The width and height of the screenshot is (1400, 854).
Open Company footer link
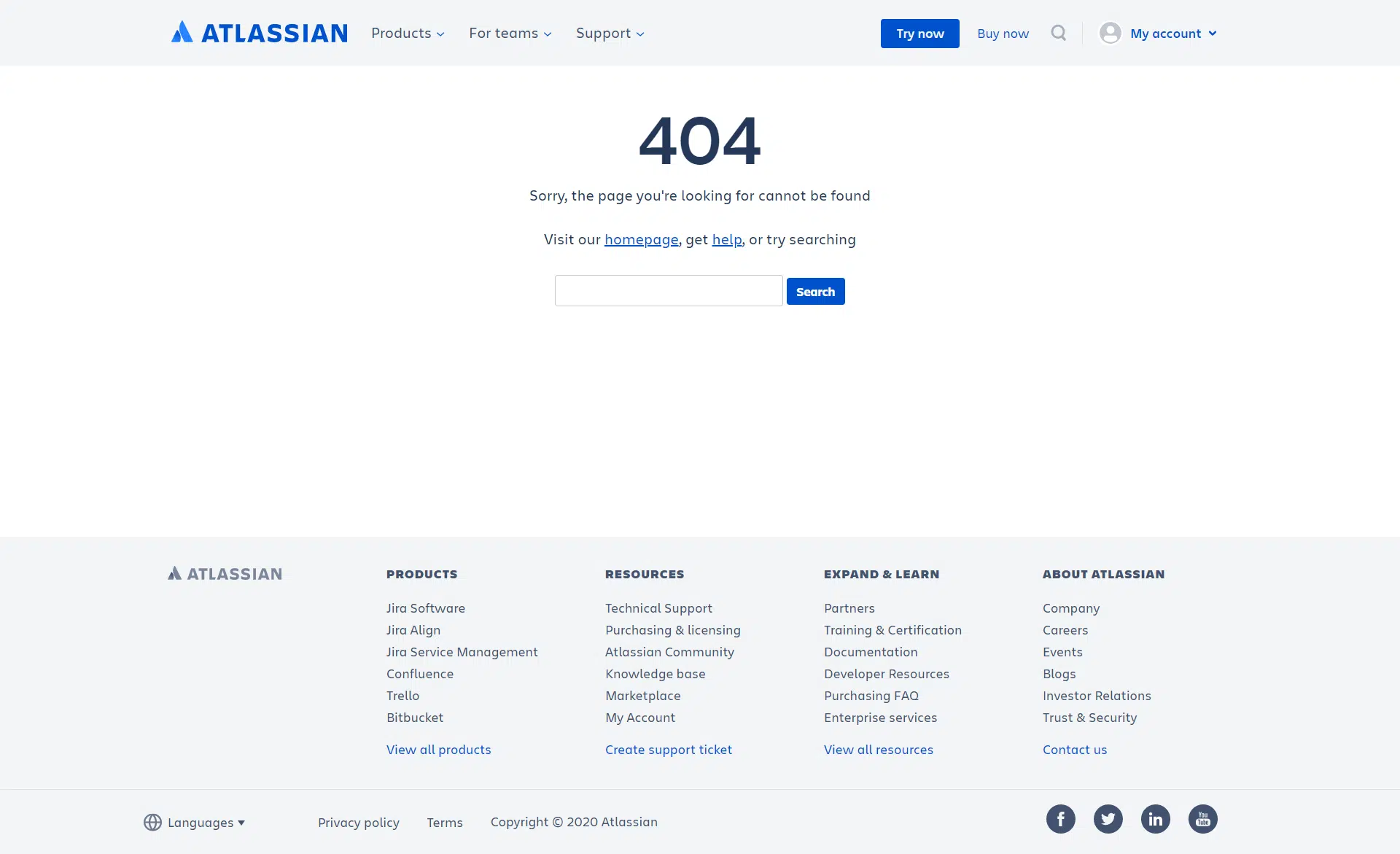click(1071, 608)
